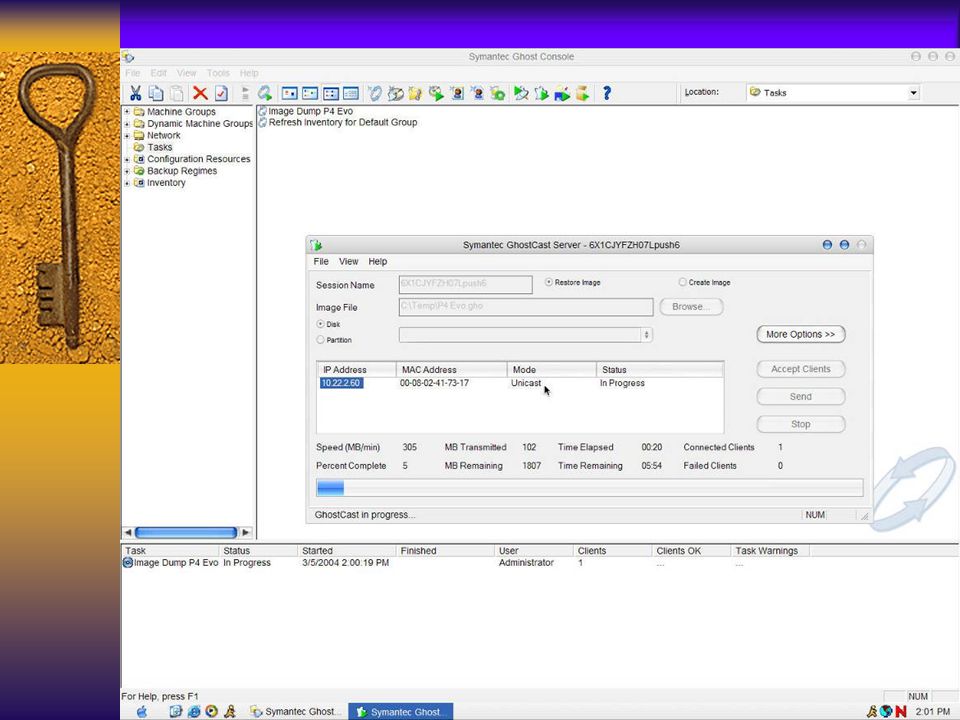The image size is (960, 720).
Task: Click the Paste clipboard icon in the toolbar
Action: pyautogui.click(x=177, y=93)
